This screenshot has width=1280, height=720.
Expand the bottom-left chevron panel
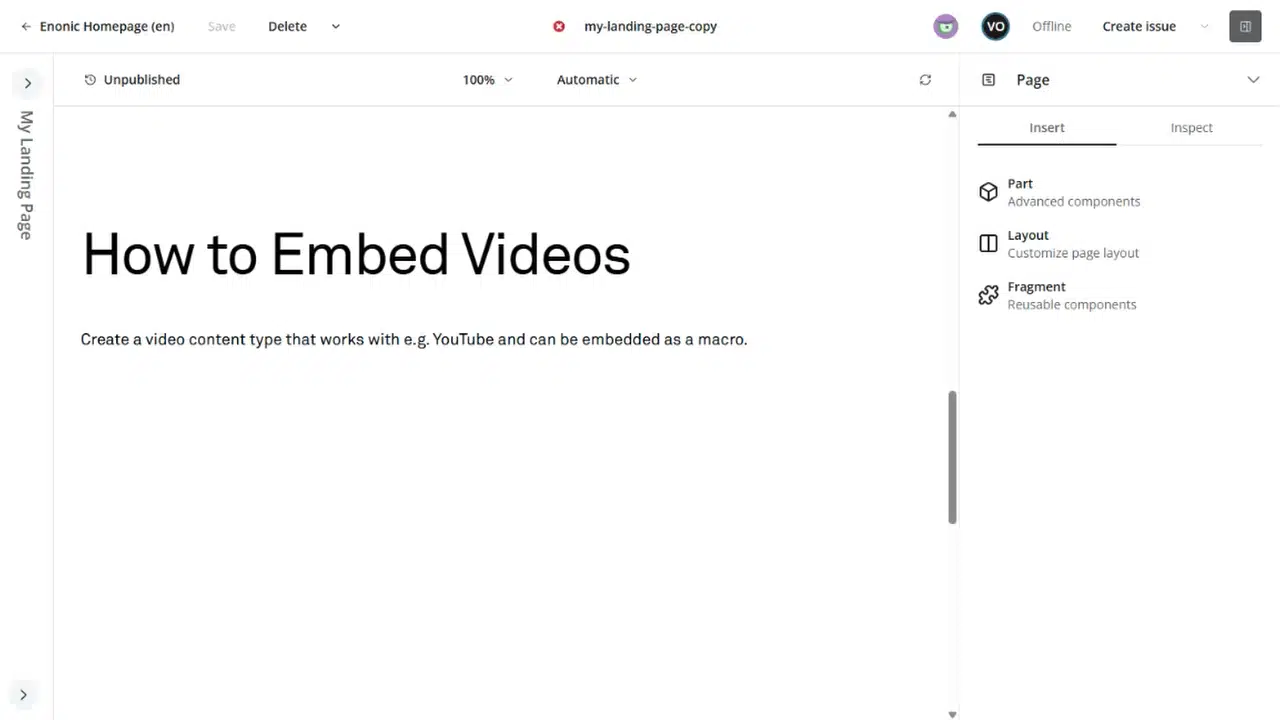pos(23,695)
